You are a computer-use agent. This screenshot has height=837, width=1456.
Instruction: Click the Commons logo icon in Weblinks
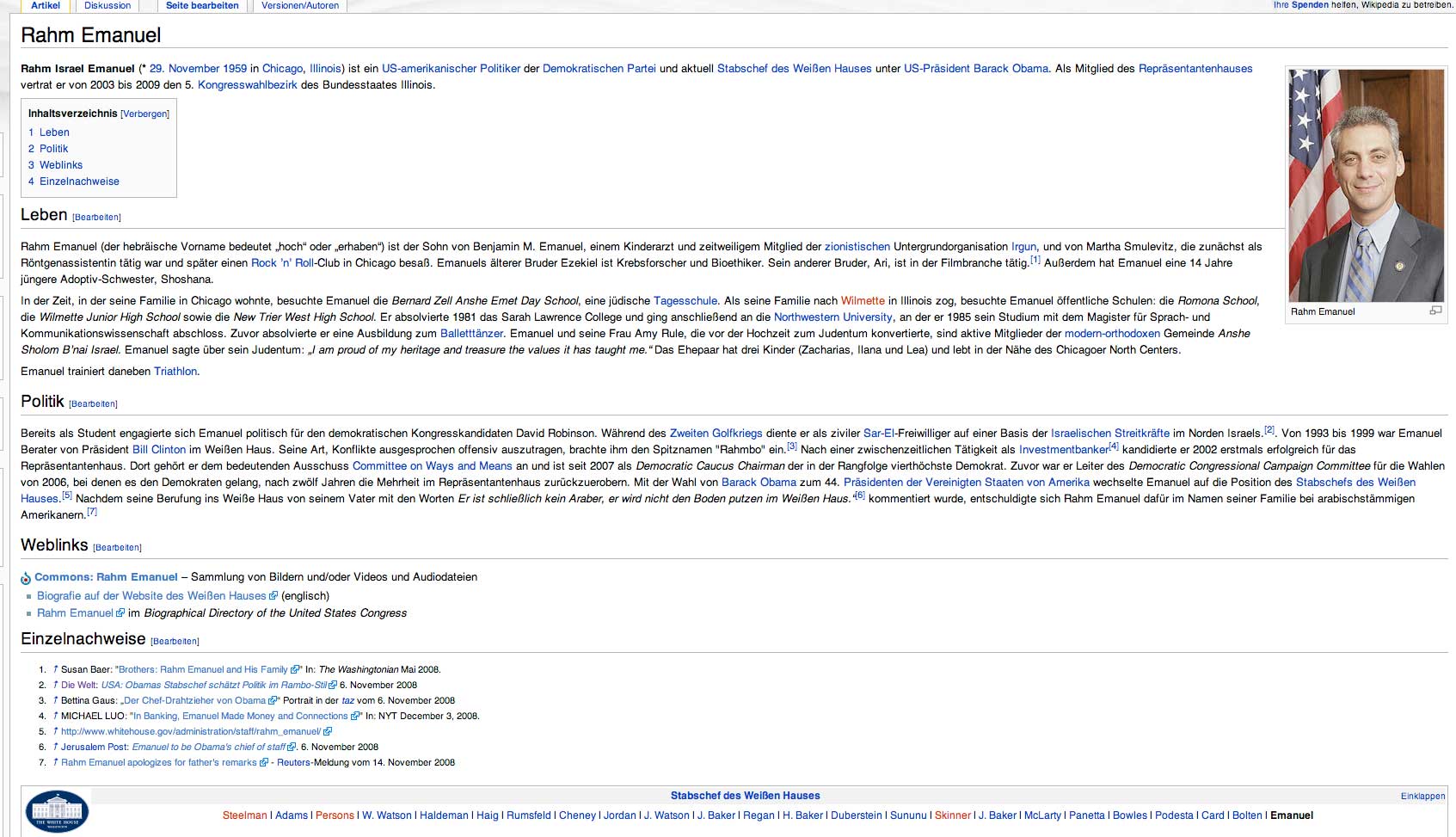pos(26,578)
